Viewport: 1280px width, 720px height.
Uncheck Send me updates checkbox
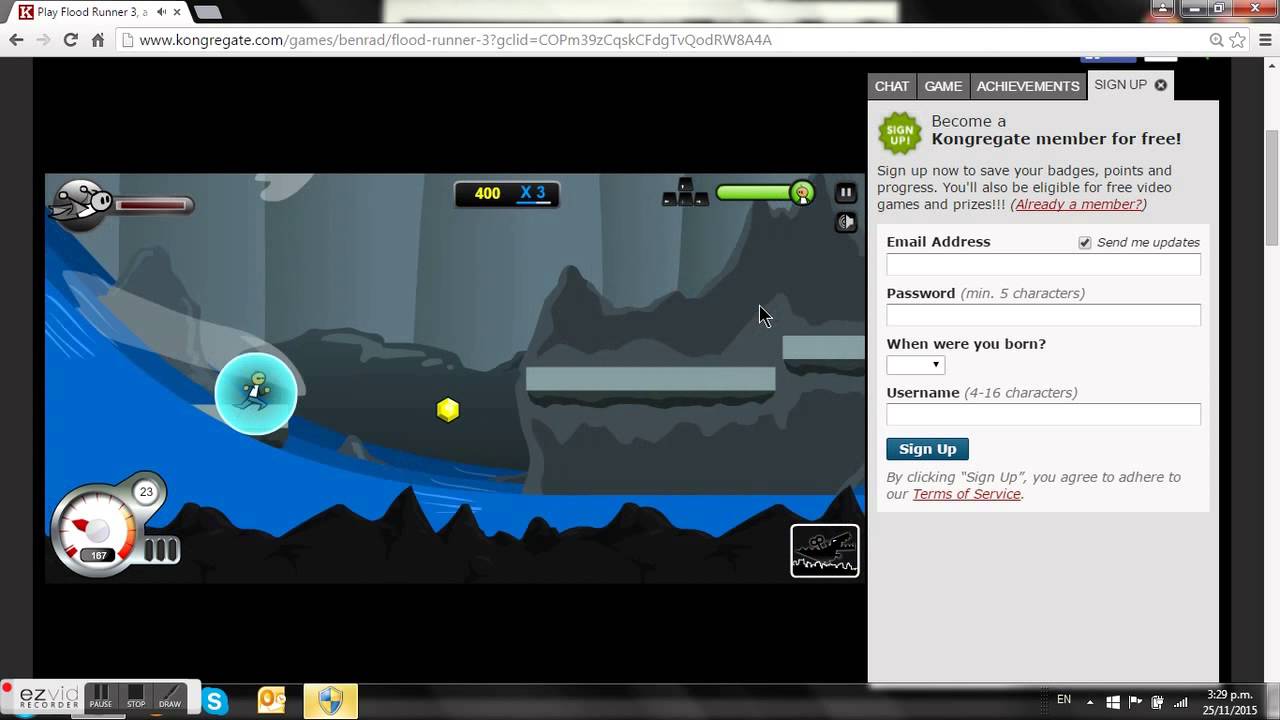point(1085,243)
